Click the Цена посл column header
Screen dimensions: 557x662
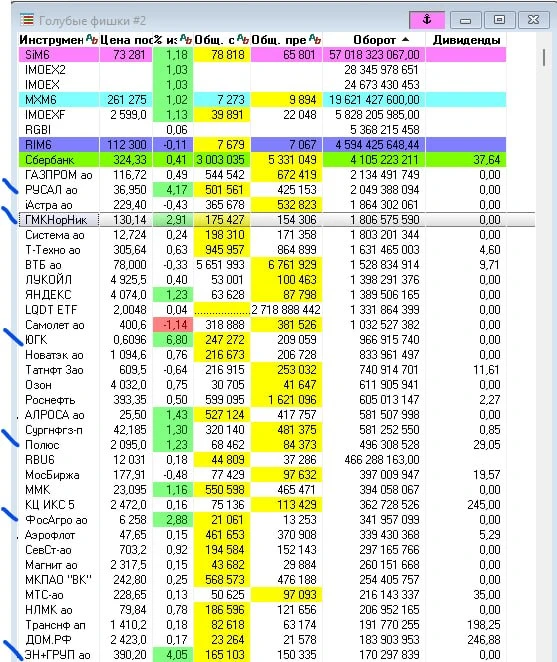click(126, 40)
